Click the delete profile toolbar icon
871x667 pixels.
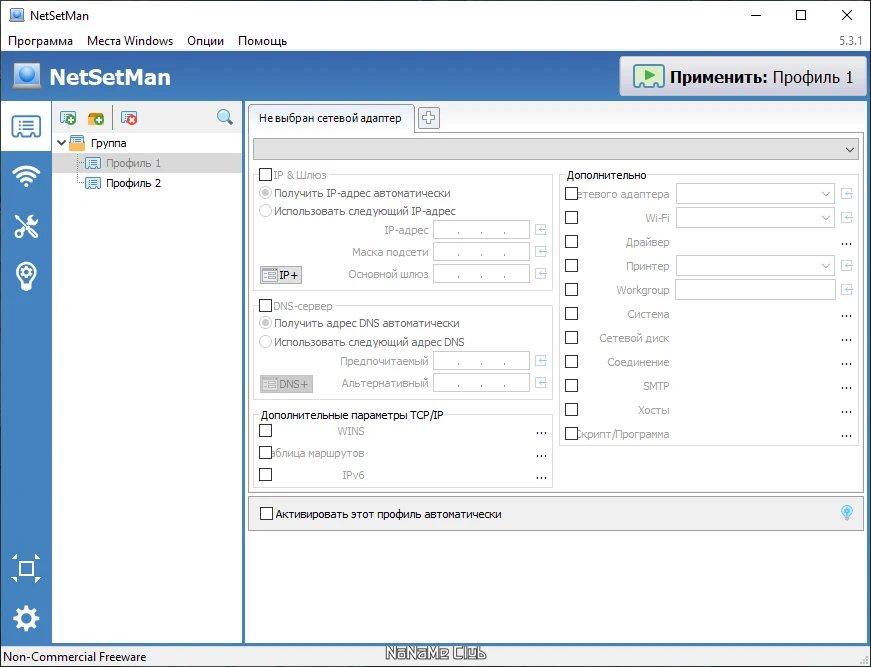[129, 118]
